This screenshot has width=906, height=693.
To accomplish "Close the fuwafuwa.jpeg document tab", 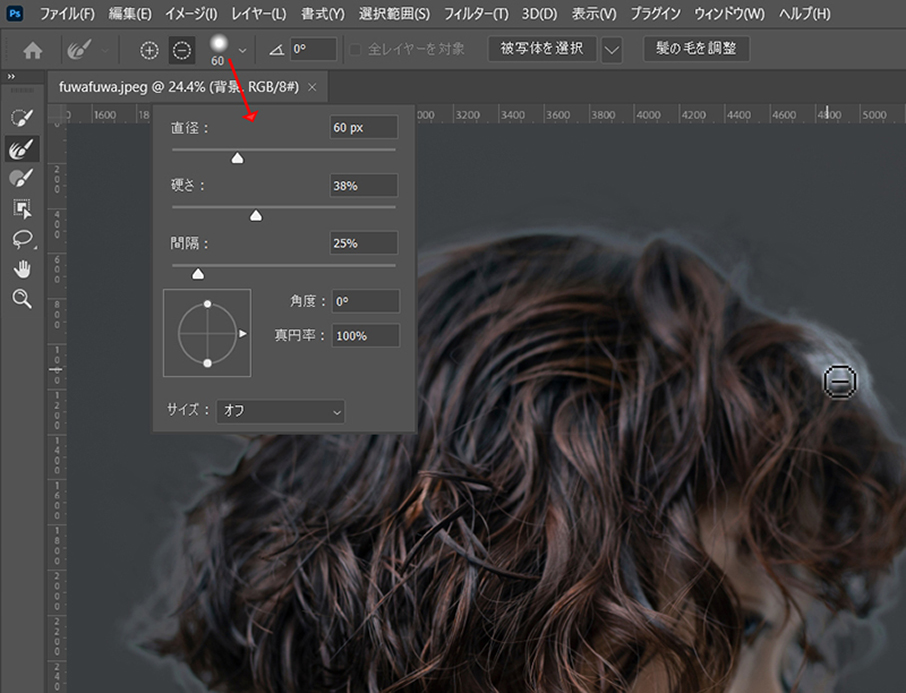I will pyautogui.click(x=312, y=87).
